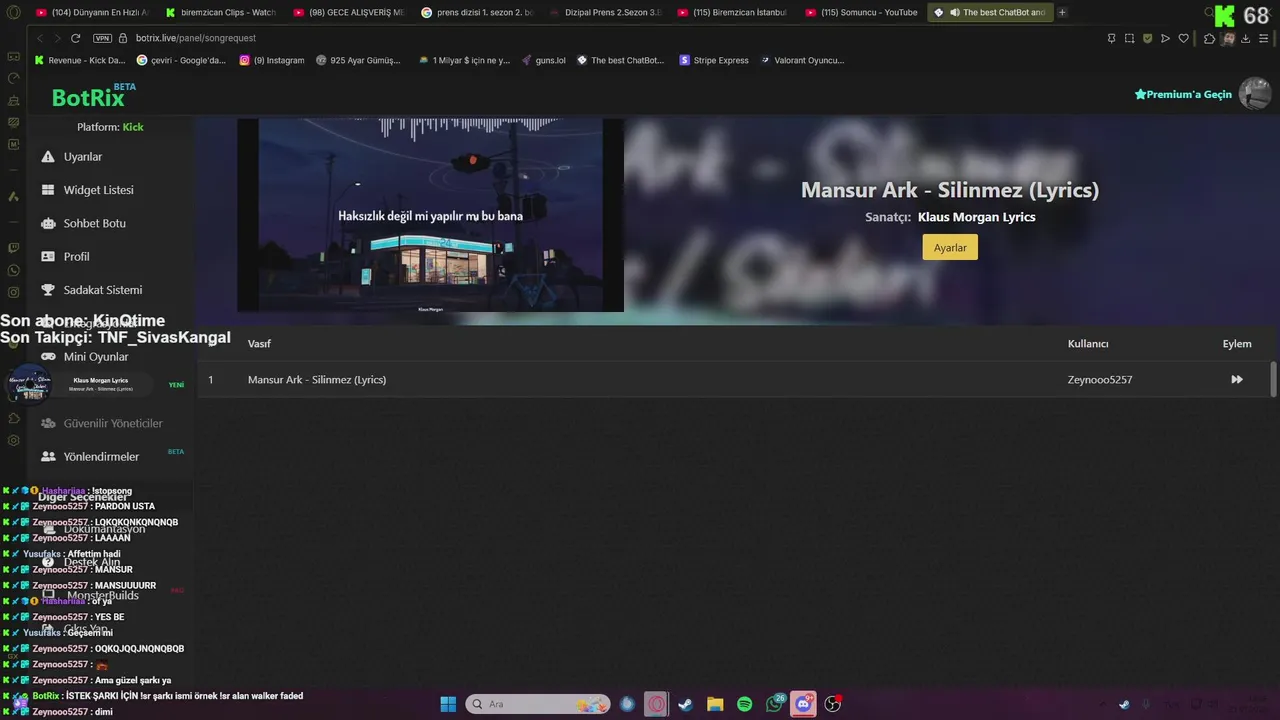
Task: Click the song video thumbnail
Action: tap(430, 216)
